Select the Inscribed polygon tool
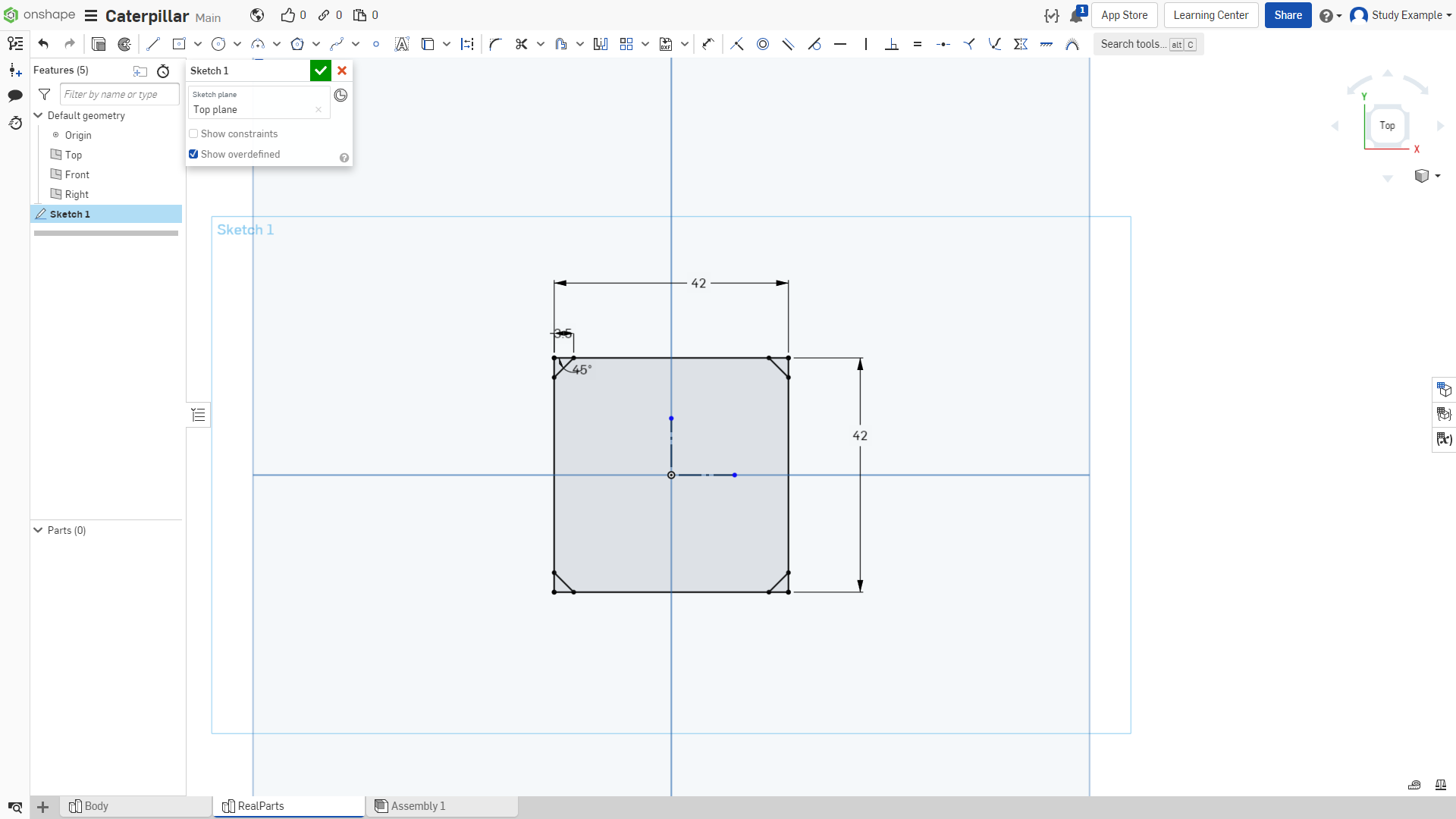Viewport: 1456px width, 819px height. (297, 44)
